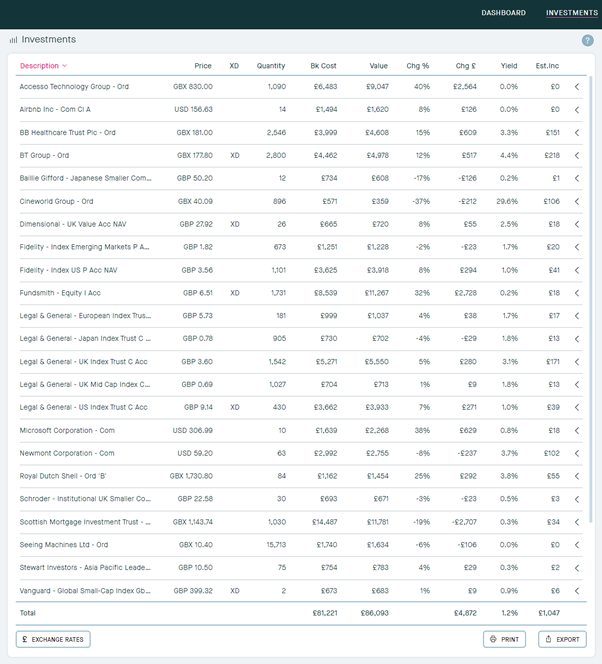This screenshot has width=602, height=664.
Task: Expand the Accesso Technology Group row chevron
Action: click(x=577, y=87)
